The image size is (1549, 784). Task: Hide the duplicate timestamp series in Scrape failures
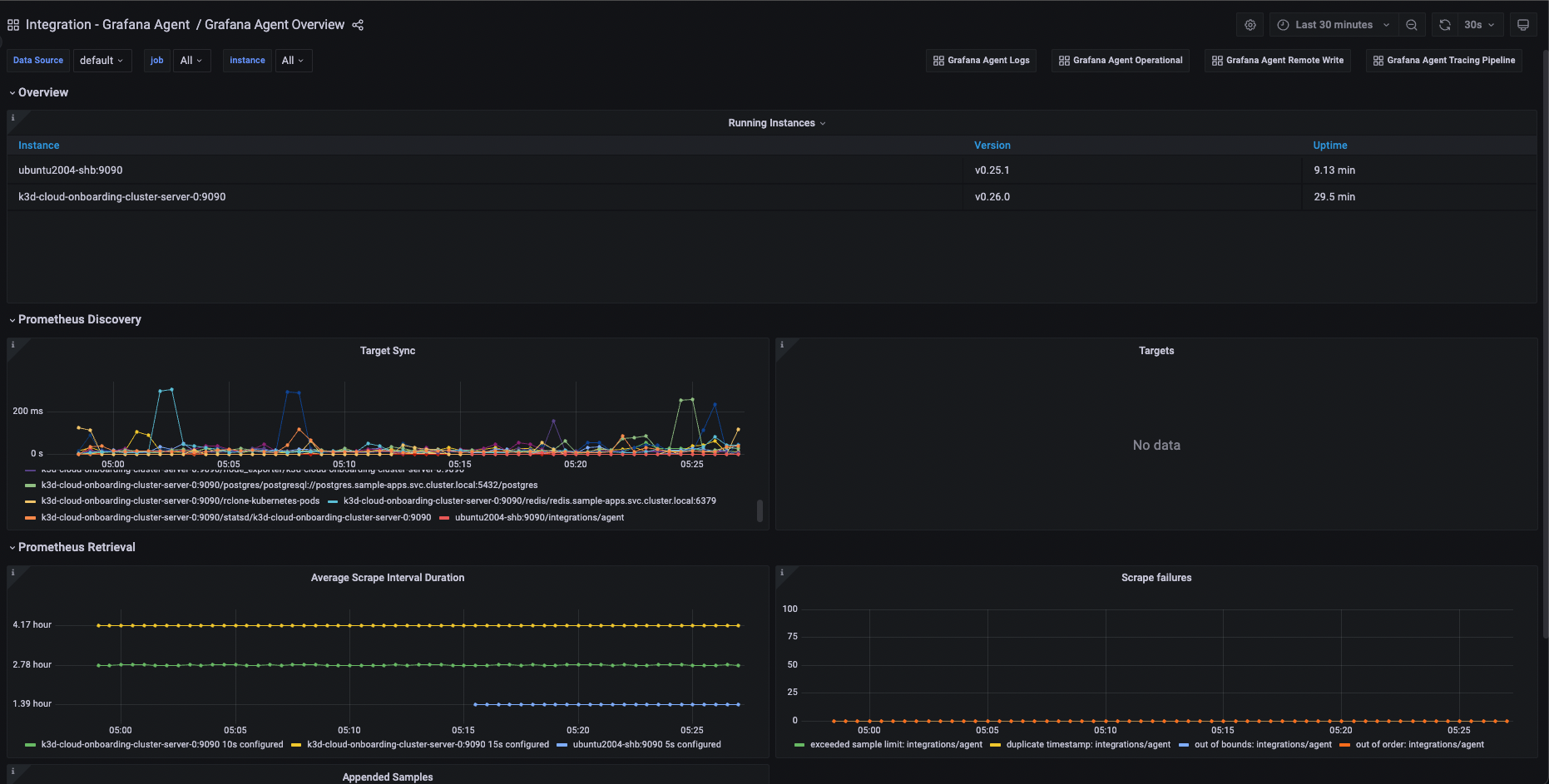pyautogui.click(x=1086, y=744)
